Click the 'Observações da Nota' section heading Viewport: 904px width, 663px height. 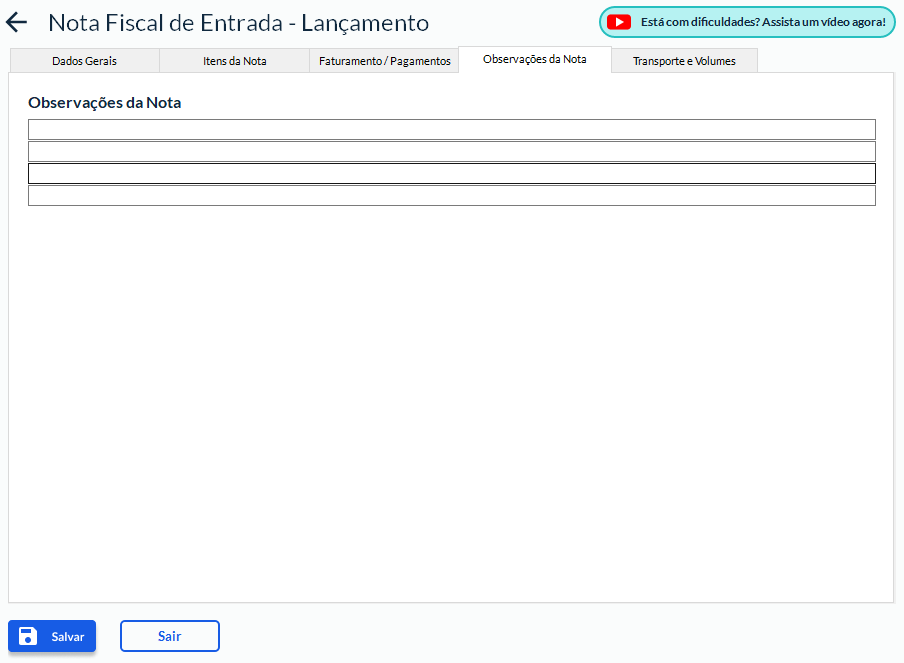point(104,102)
